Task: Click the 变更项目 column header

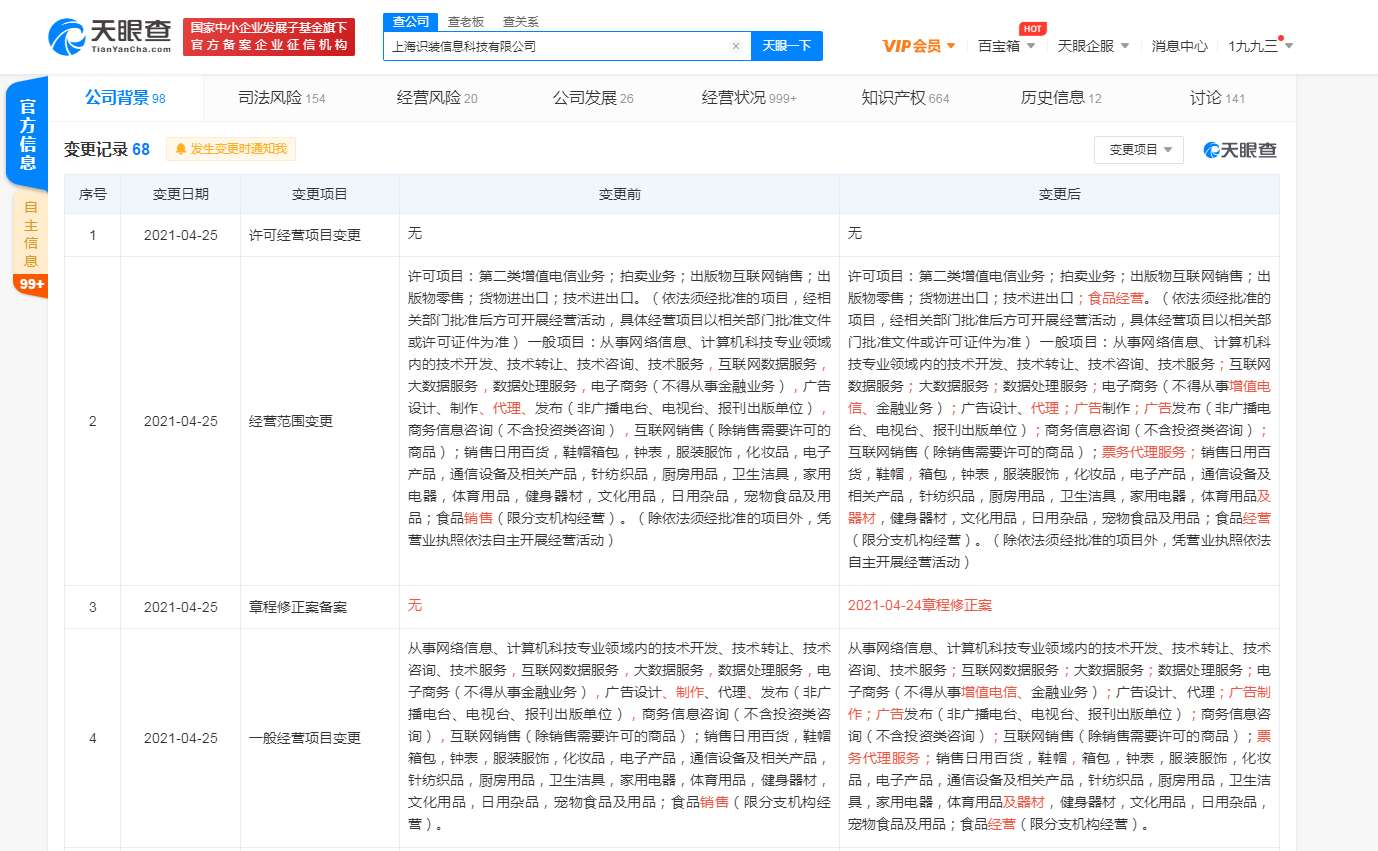Action: click(x=320, y=194)
